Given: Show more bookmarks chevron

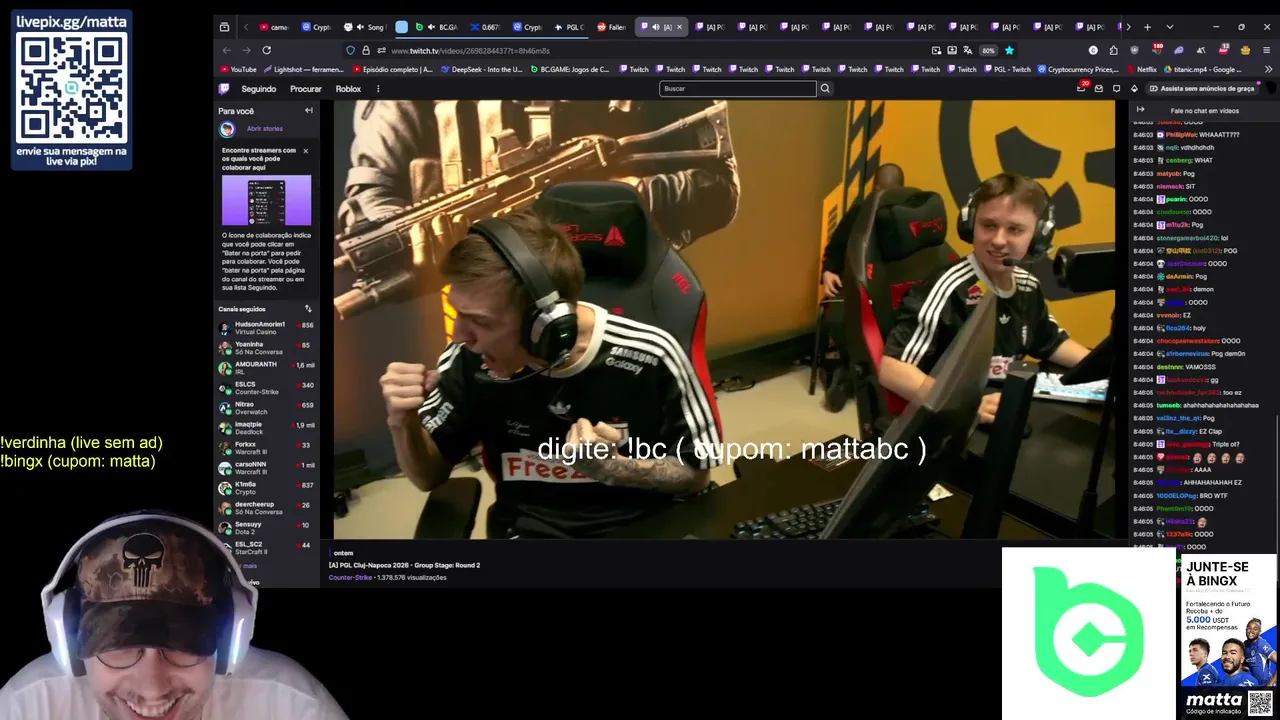Looking at the screenshot, I should click(1269, 70).
